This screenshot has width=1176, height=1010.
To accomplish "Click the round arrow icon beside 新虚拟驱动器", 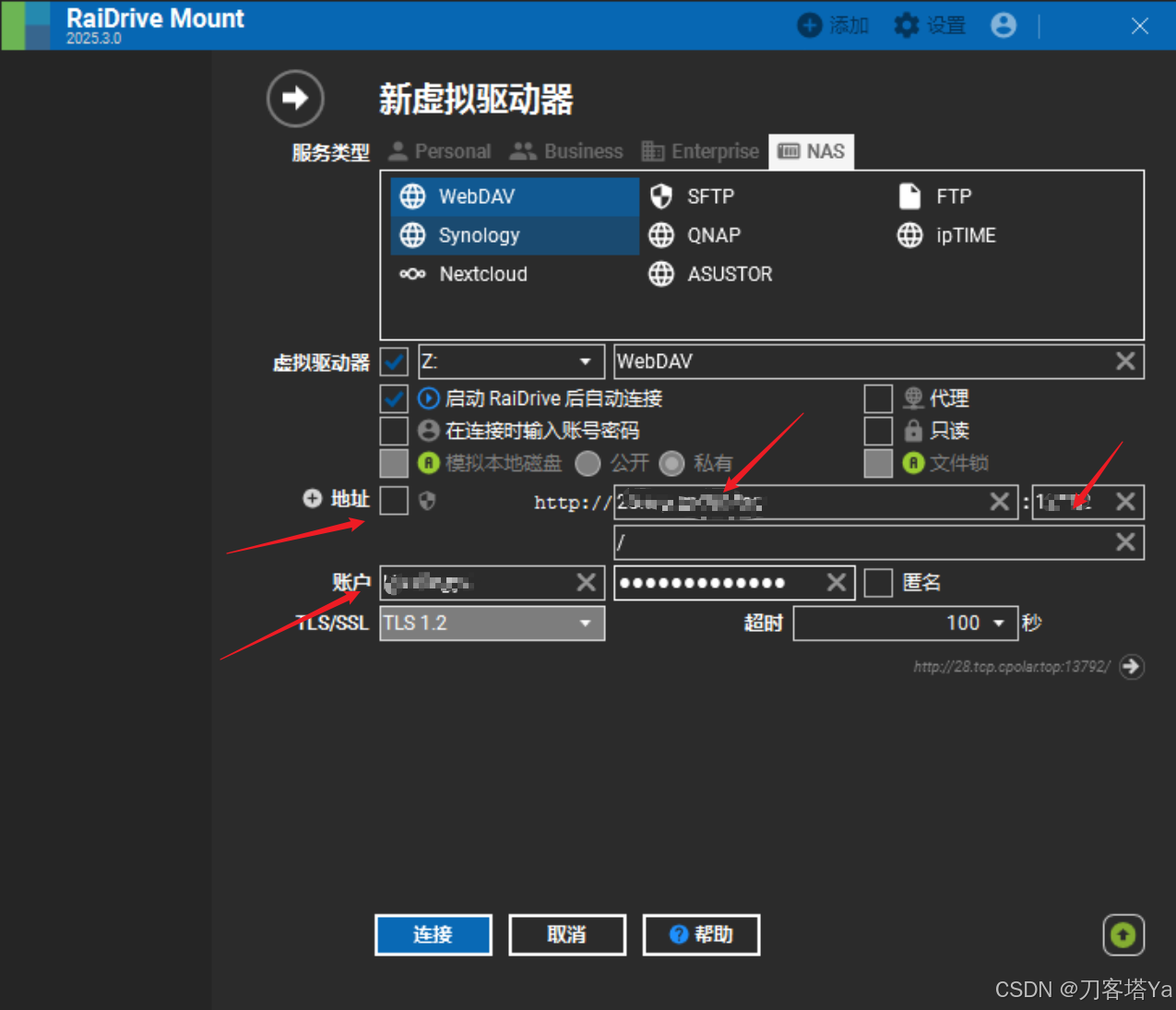I will click(295, 98).
